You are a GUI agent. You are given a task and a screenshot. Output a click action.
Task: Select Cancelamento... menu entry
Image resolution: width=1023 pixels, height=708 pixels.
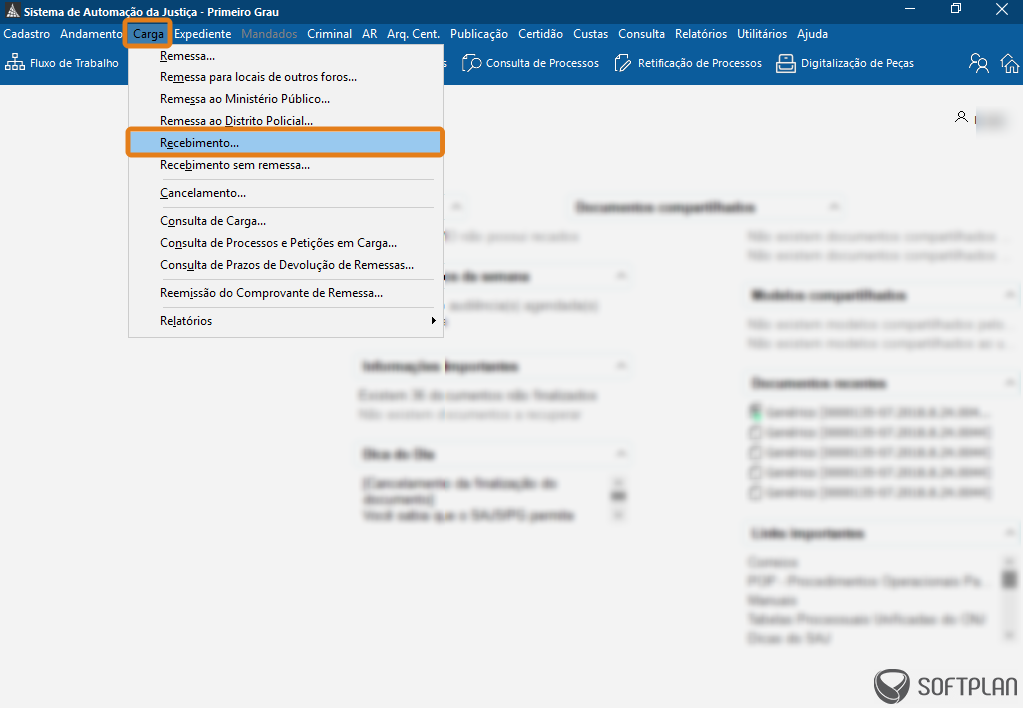tap(286, 193)
